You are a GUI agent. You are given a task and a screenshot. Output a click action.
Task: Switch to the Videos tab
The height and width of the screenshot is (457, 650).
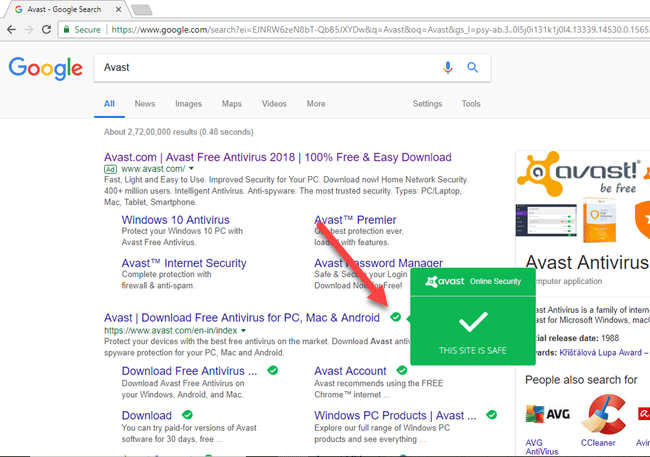click(274, 104)
